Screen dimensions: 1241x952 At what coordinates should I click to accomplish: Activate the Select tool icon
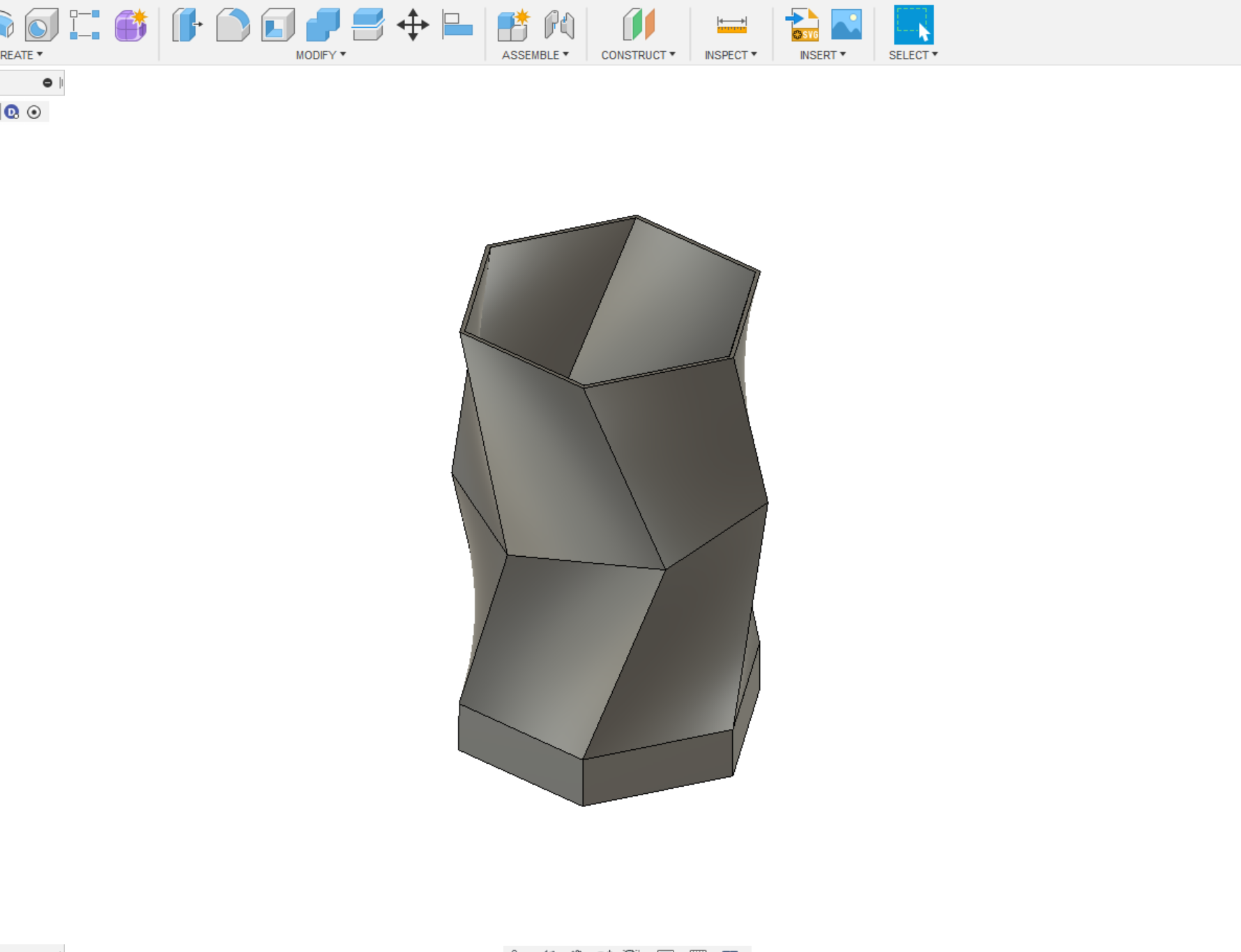(913, 25)
